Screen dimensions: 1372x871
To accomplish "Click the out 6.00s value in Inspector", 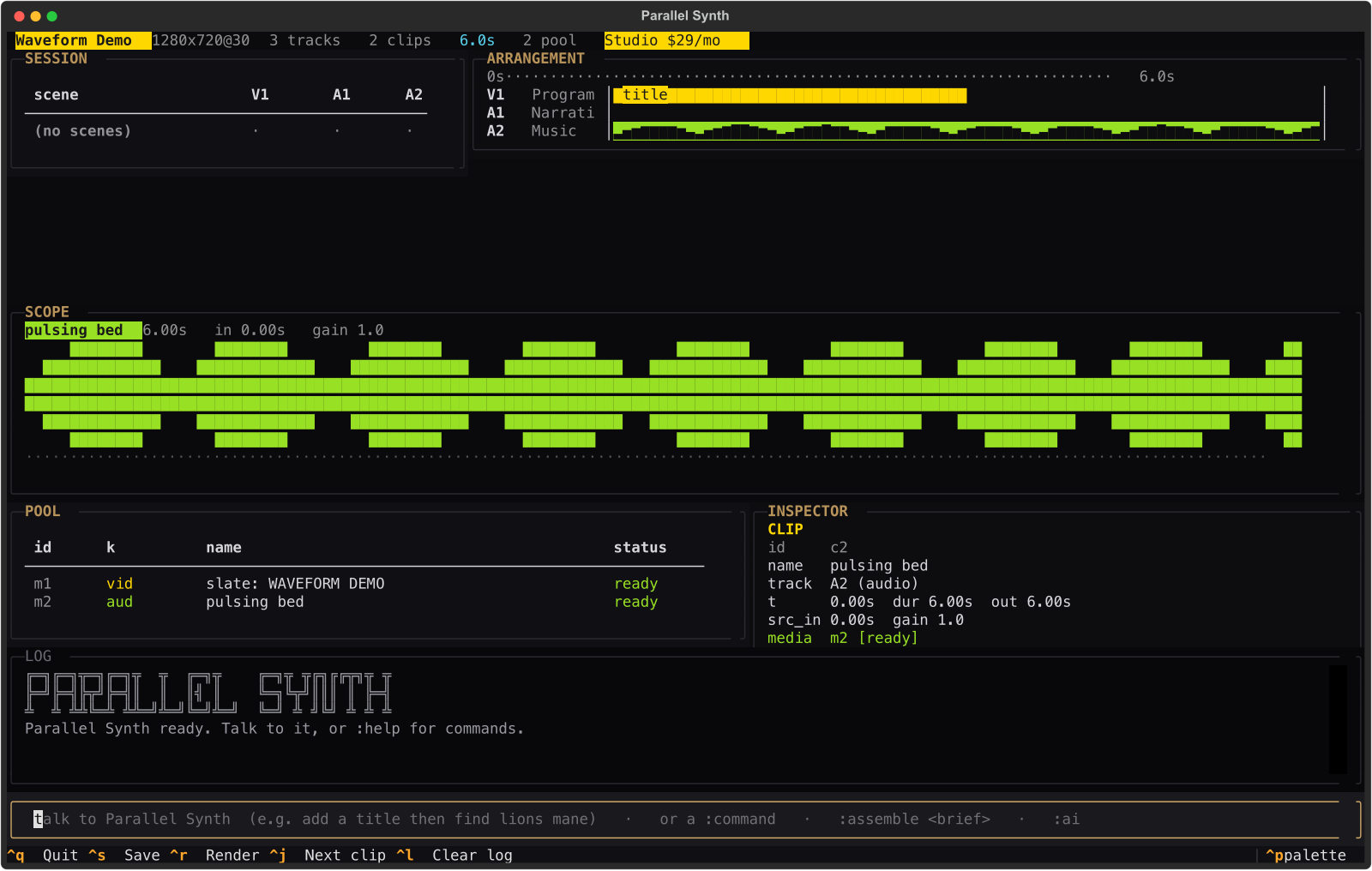I will coord(1031,602).
